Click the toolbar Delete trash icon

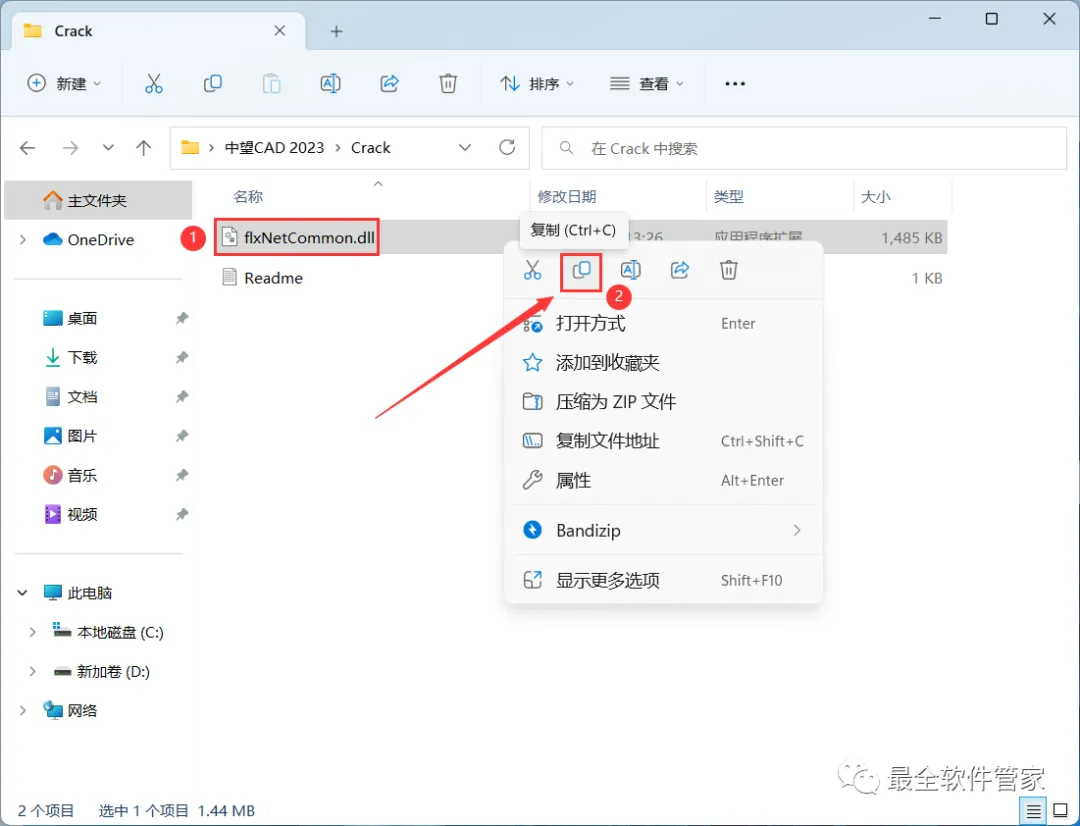(448, 83)
